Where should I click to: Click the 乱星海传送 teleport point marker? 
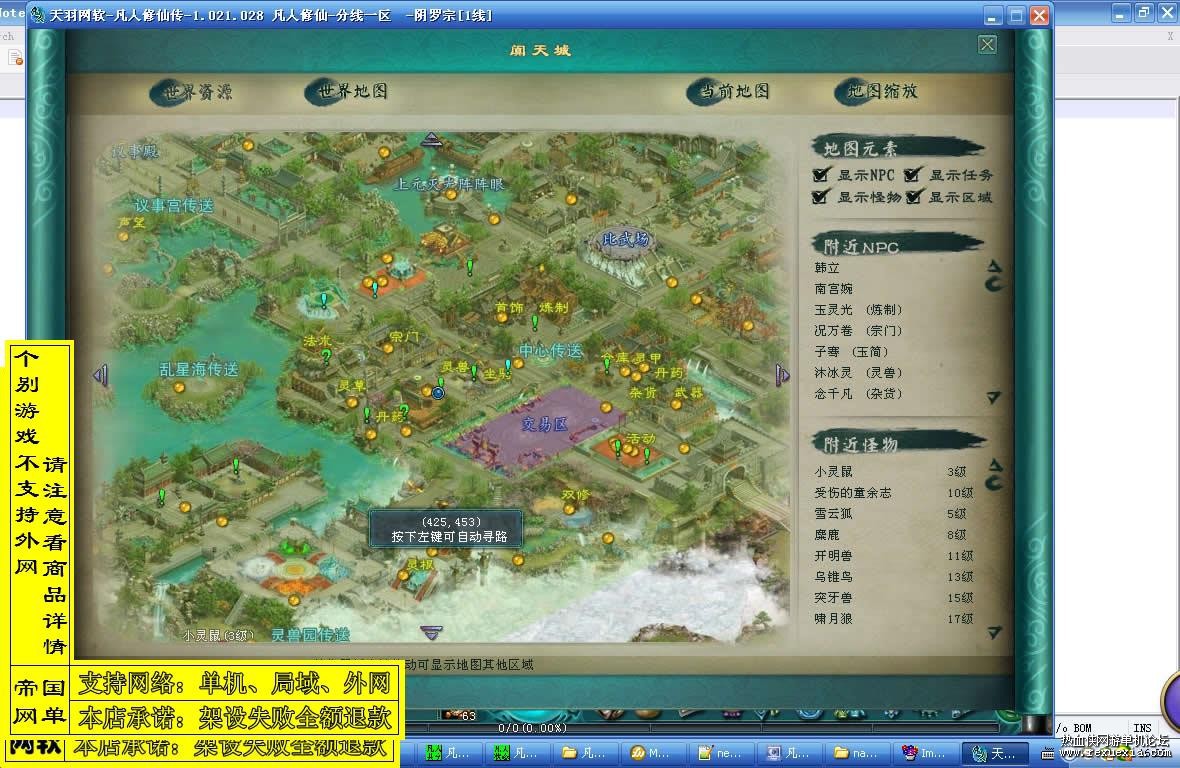pyautogui.click(x=179, y=388)
